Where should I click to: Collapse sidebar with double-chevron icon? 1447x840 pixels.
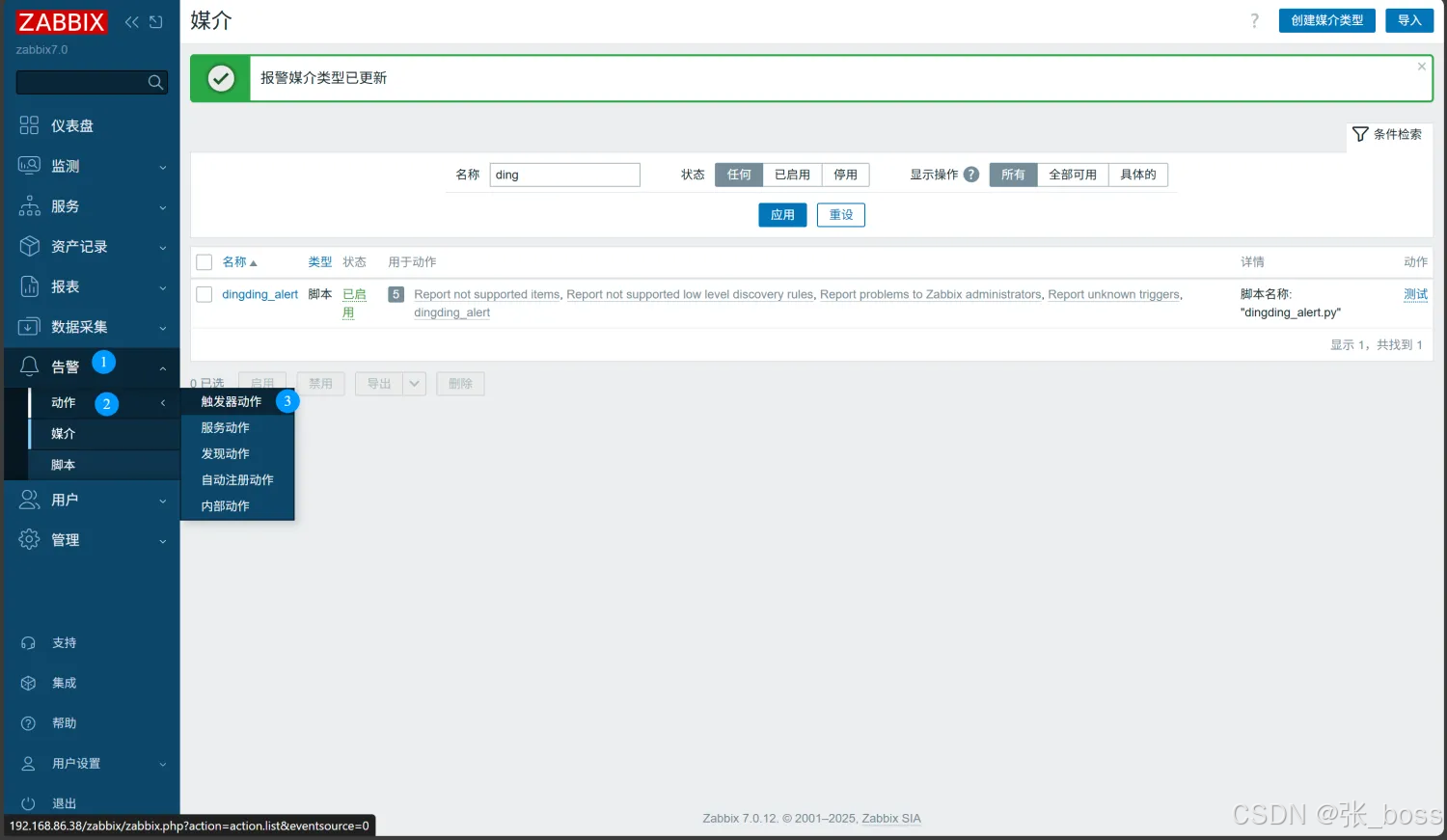132,22
